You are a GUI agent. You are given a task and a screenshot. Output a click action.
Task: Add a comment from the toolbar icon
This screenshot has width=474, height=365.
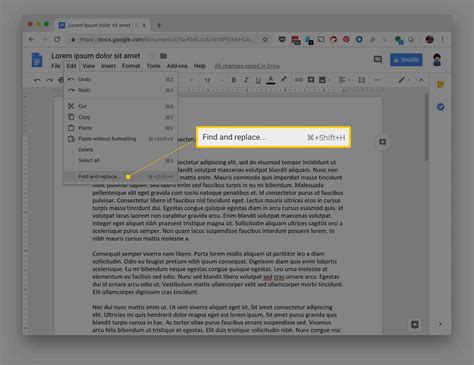click(x=311, y=80)
